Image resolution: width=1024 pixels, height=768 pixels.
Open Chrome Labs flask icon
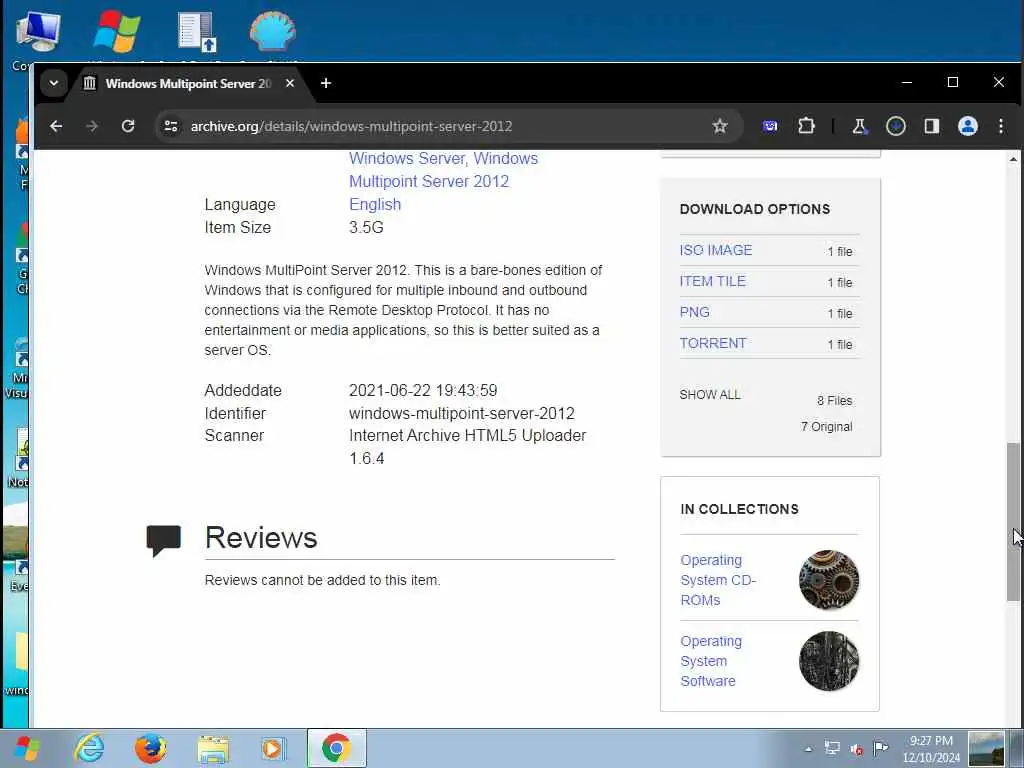point(859,126)
